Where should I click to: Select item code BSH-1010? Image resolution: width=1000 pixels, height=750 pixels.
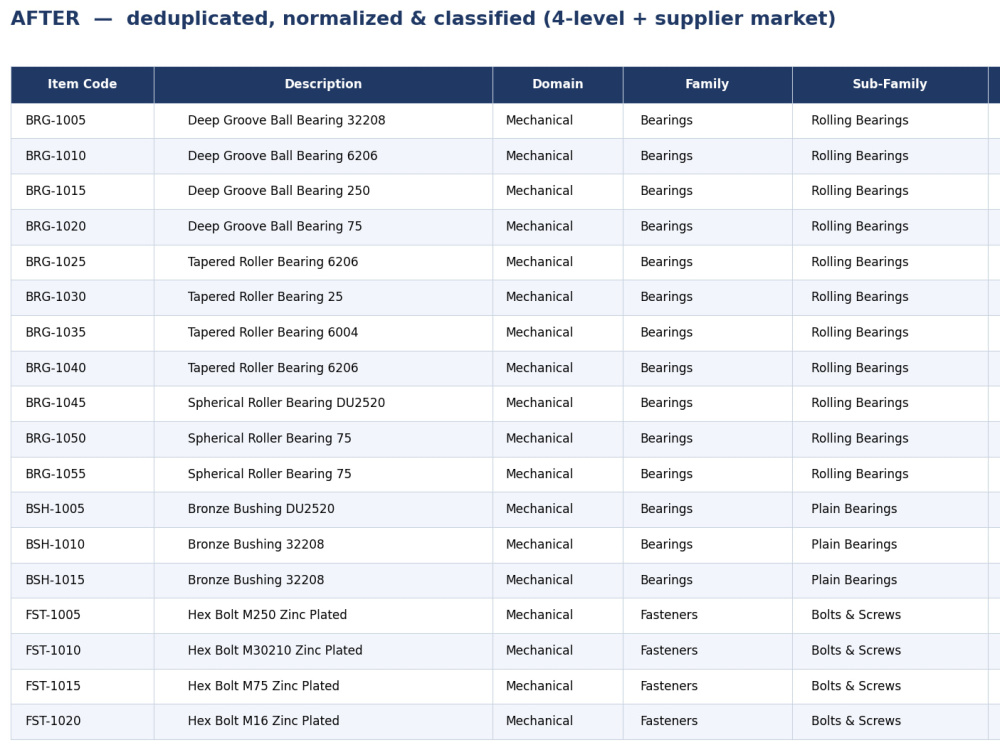55,545
